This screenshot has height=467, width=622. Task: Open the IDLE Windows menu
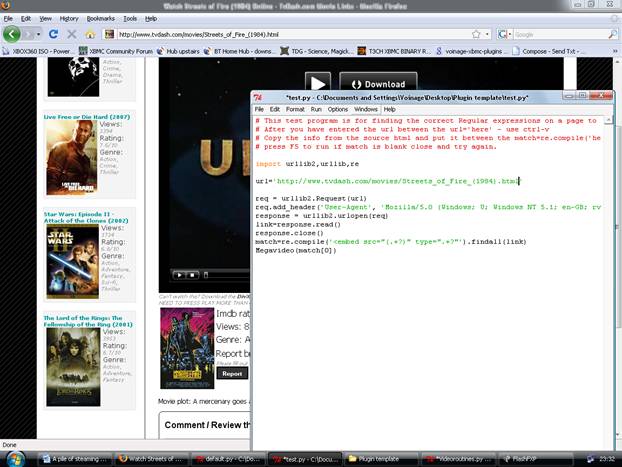[366, 109]
